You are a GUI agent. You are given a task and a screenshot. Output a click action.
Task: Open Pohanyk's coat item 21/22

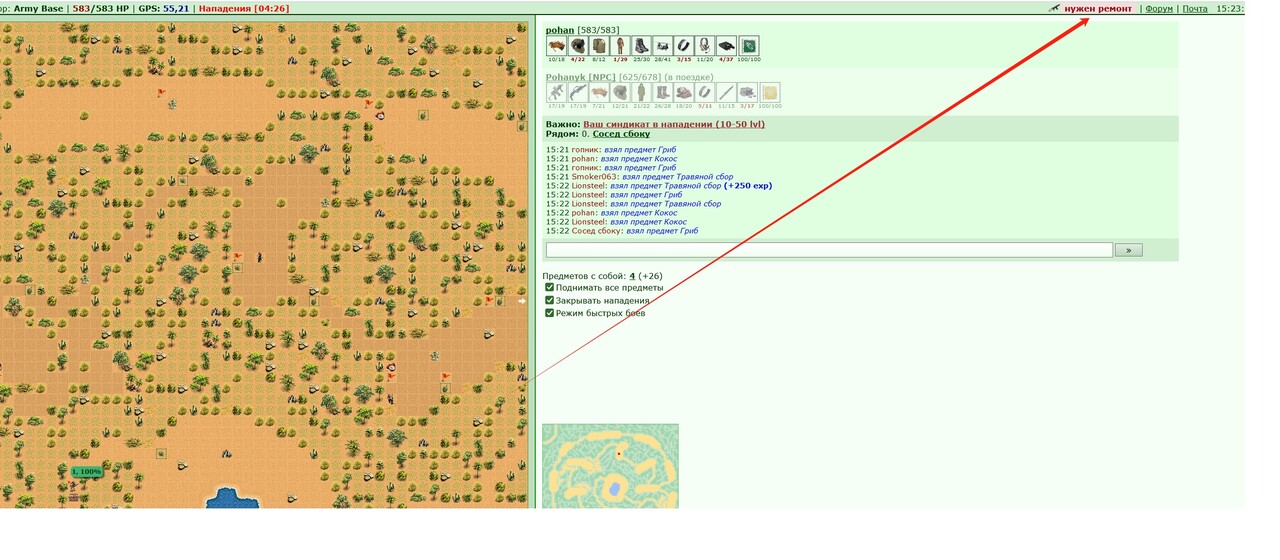pyautogui.click(x=641, y=92)
